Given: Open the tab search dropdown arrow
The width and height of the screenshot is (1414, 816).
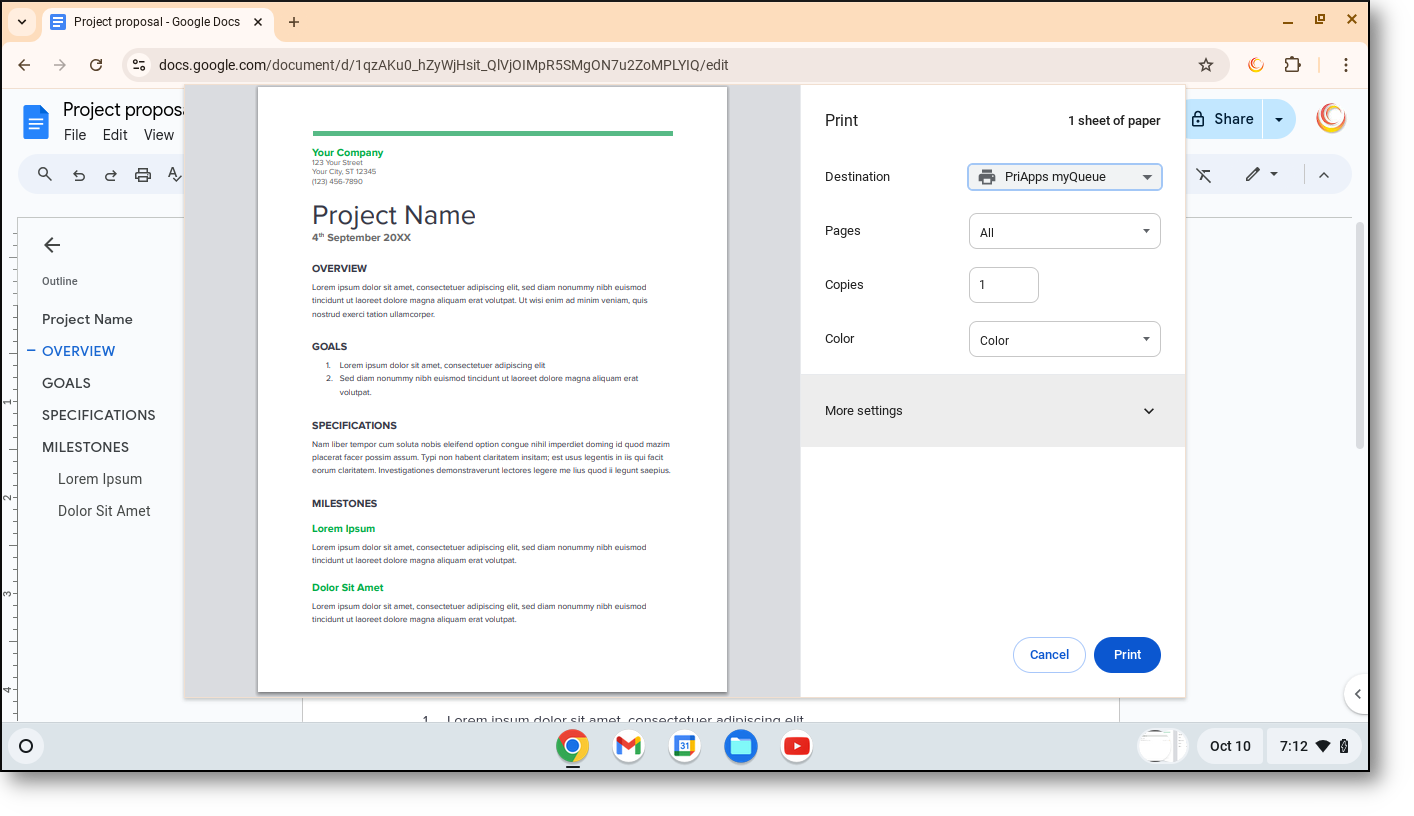Looking at the screenshot, I should click(22, 22).
